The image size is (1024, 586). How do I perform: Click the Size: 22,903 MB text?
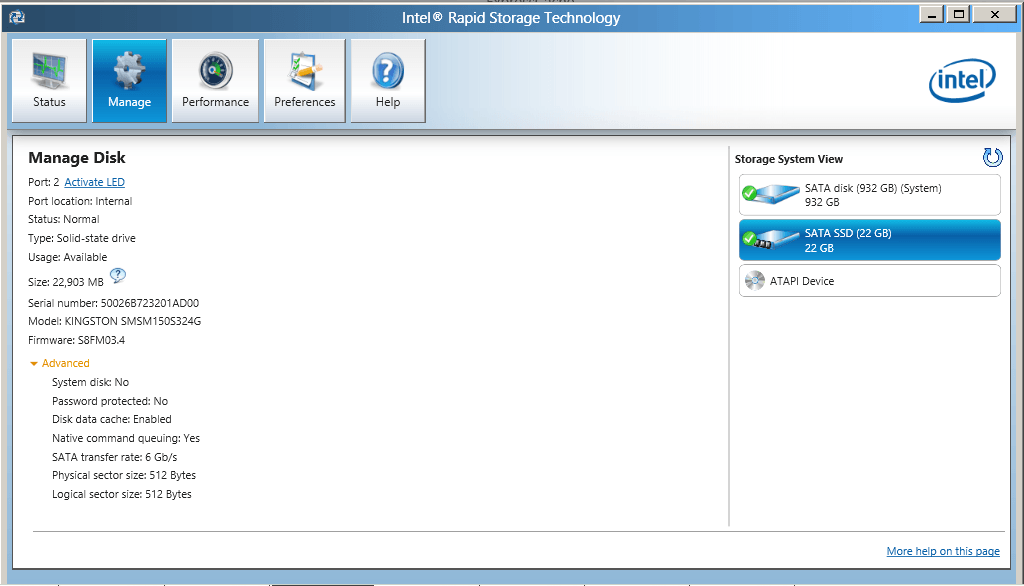click(65, 282)
